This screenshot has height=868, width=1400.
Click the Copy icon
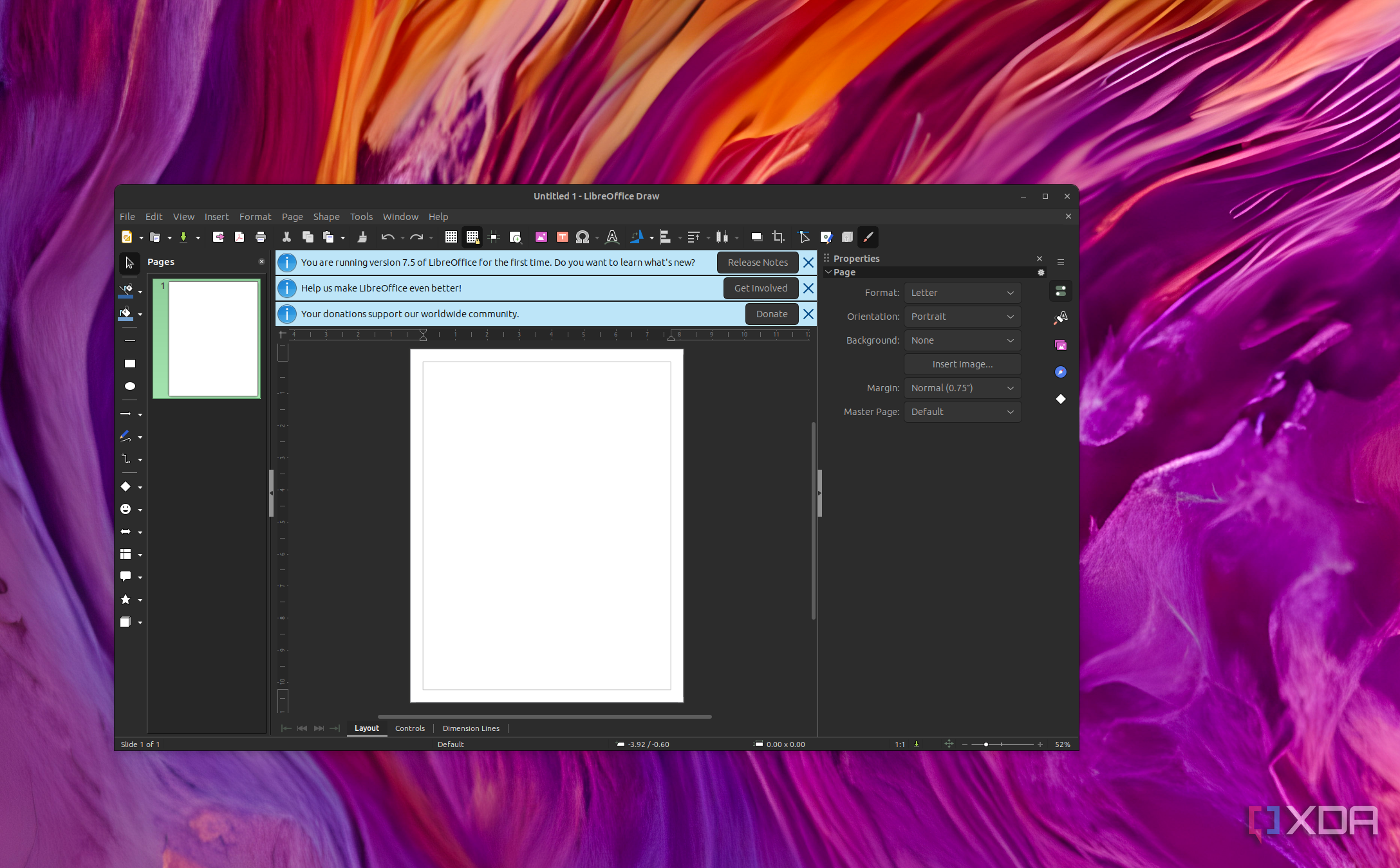coord(308,237)
